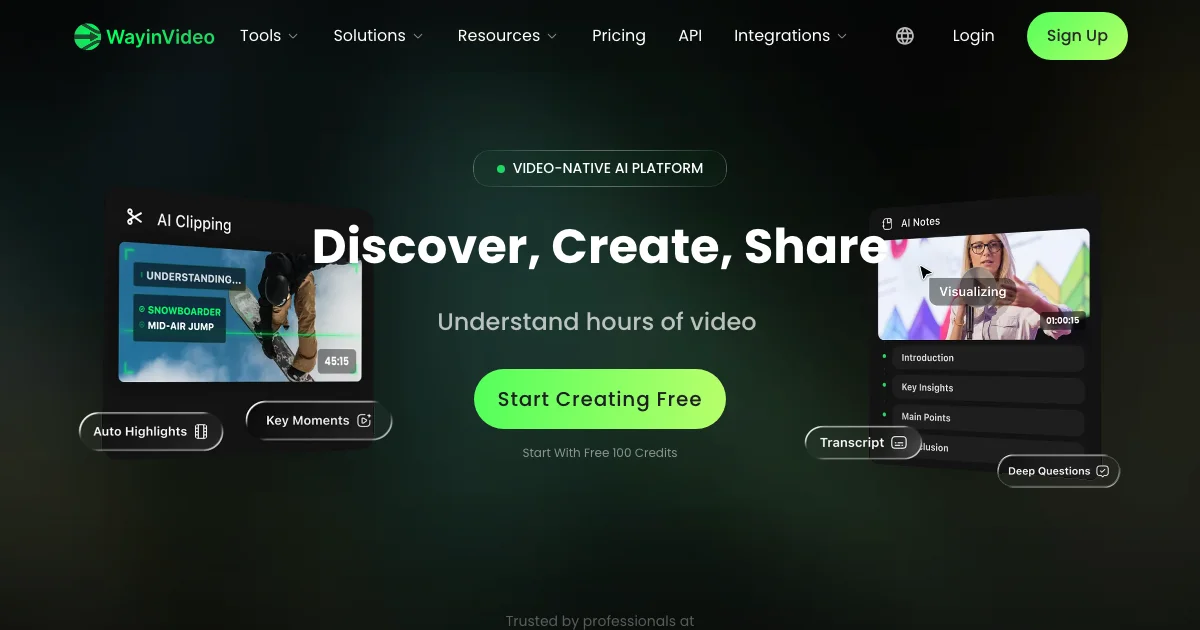
Task: Click the Auto Highlights pill
Action: pos(151,432)
